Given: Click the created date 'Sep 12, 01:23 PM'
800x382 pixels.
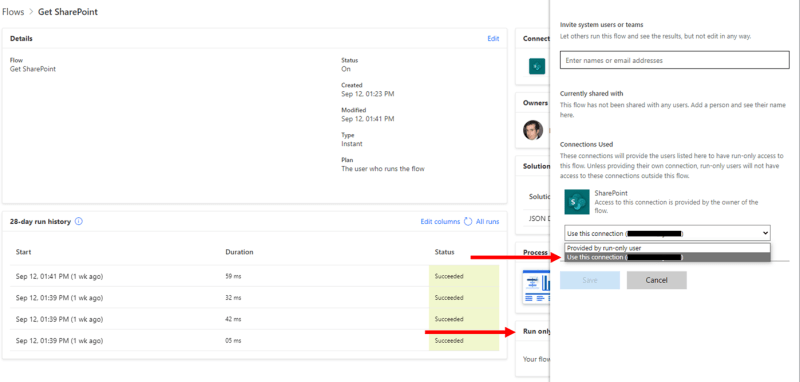Looking at the screenshot, I should pos(368,94).
